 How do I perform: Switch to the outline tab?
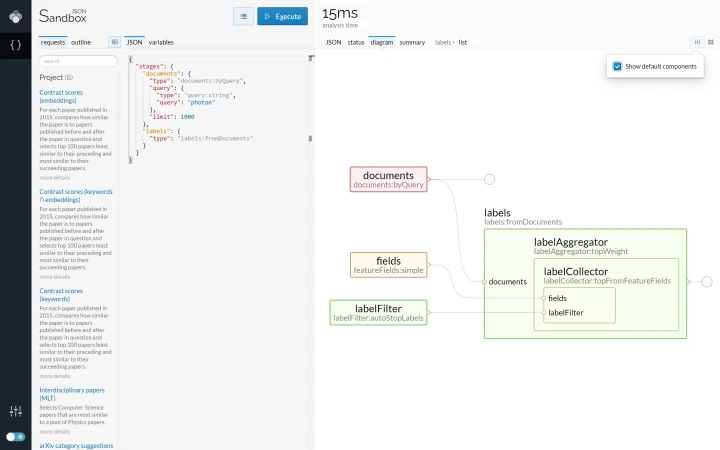coord(81,42)
